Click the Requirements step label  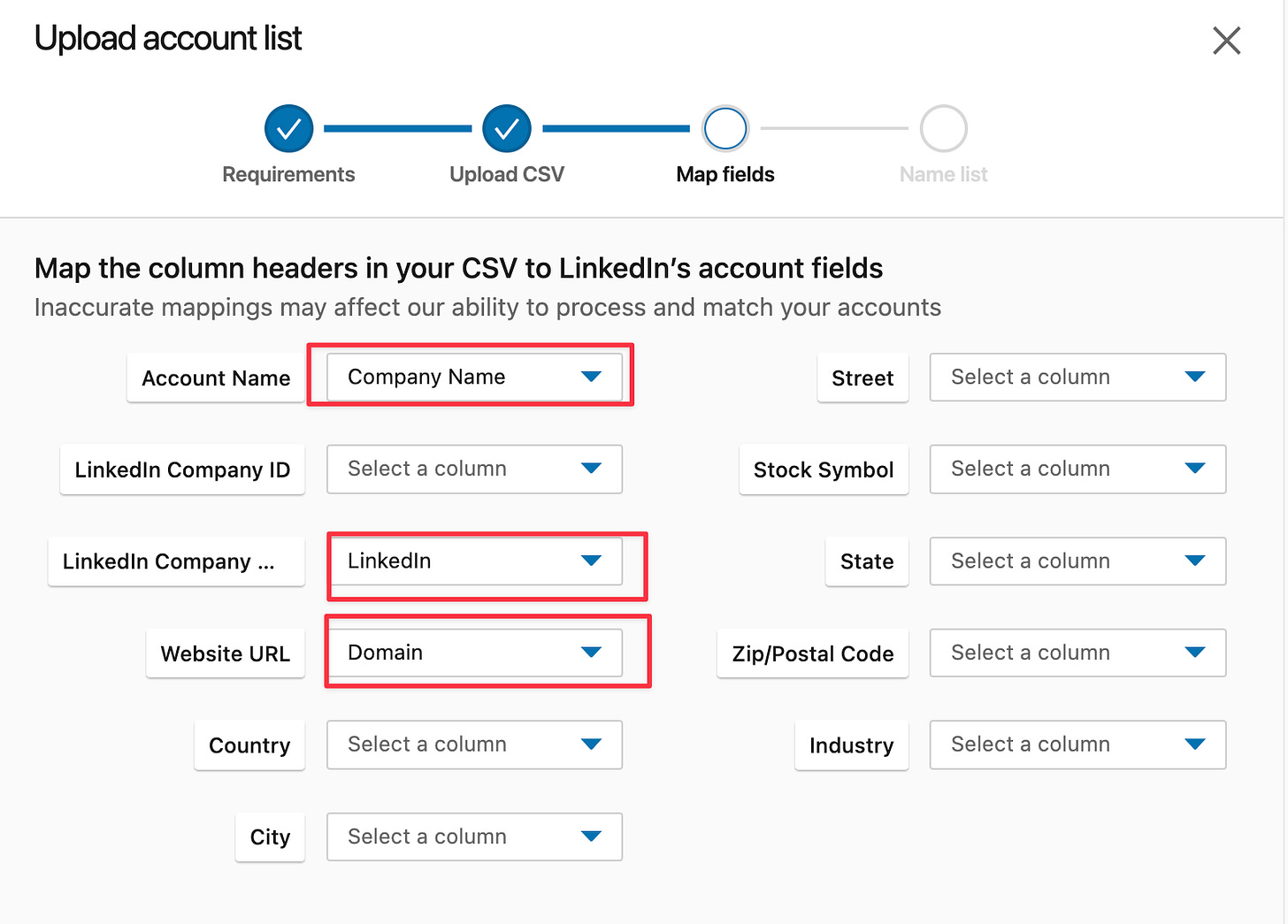(288, 175)
